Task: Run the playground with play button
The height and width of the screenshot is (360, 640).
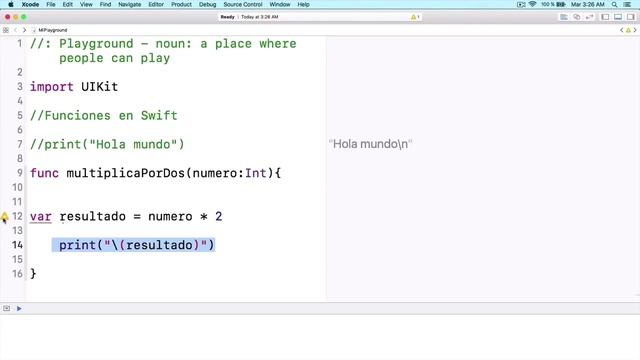Action: (x=19, y=309)
